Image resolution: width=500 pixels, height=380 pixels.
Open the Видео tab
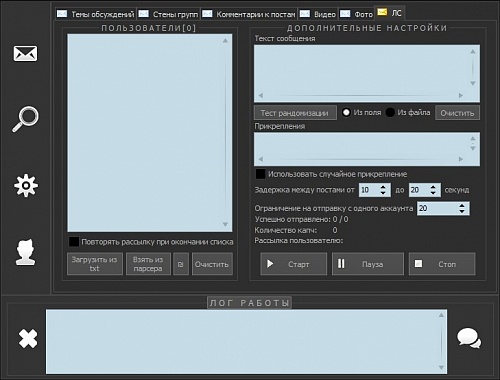pyautogui.click(x=318, y=14)
